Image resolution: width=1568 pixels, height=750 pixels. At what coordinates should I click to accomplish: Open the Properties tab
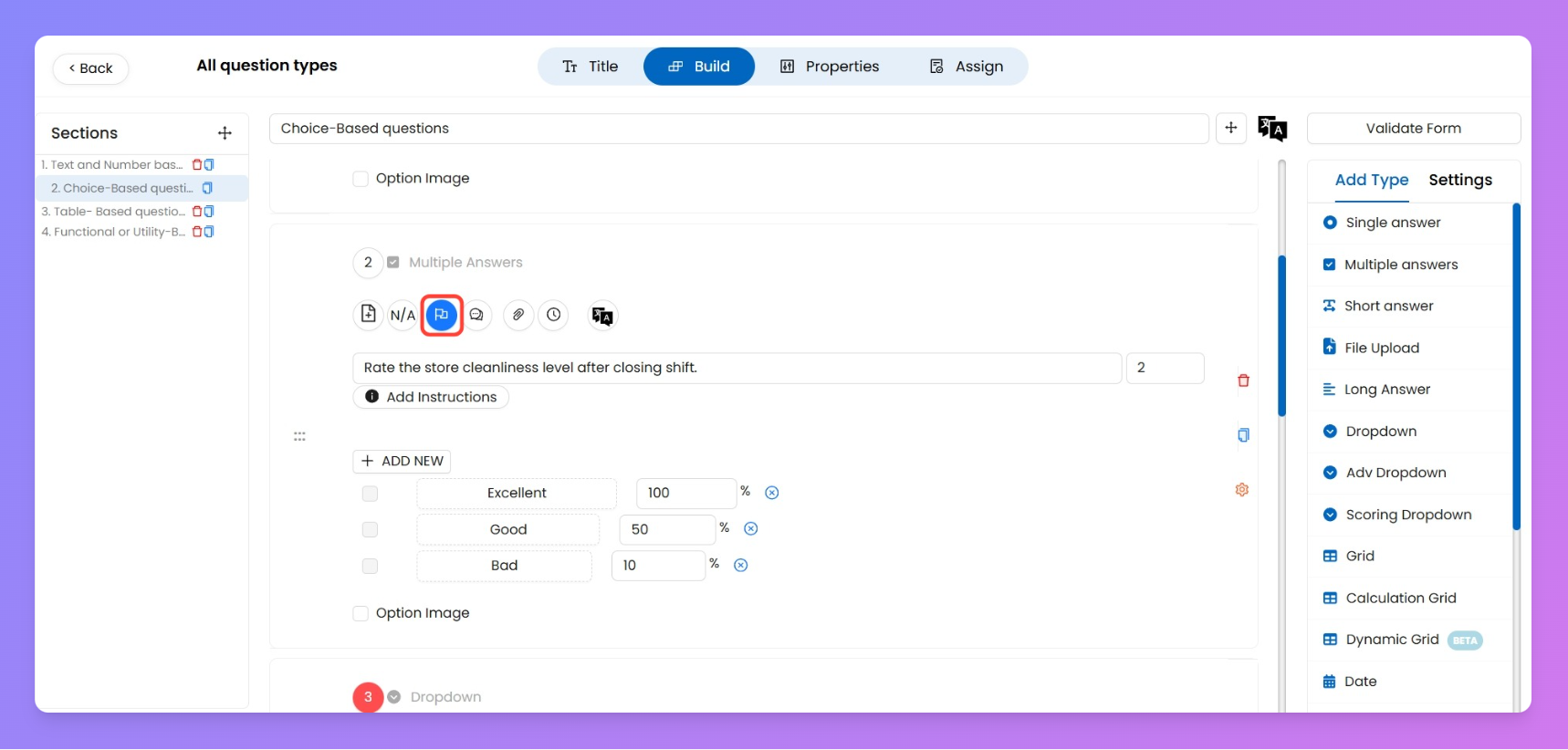point(830,67)
